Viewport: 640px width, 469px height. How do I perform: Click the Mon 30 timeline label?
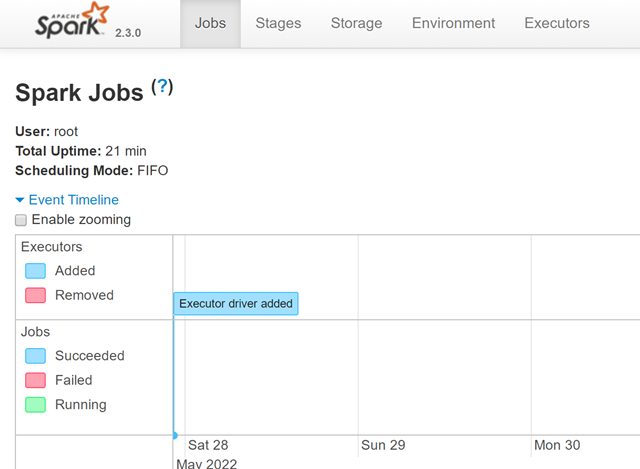557,445
